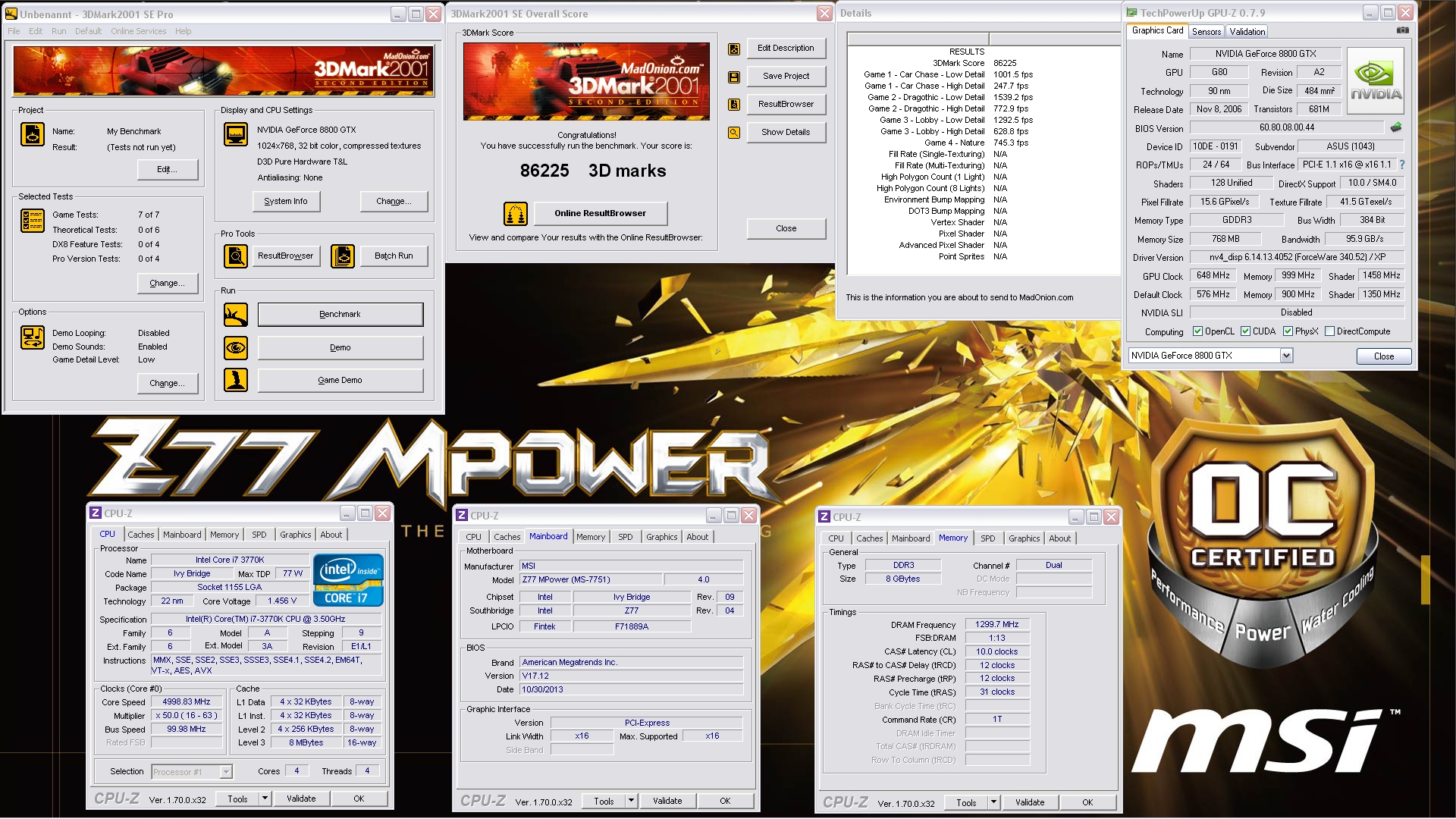The image size is (1456, 819).
Task: Click the Close button in Overall Score window
Action: 786,228
